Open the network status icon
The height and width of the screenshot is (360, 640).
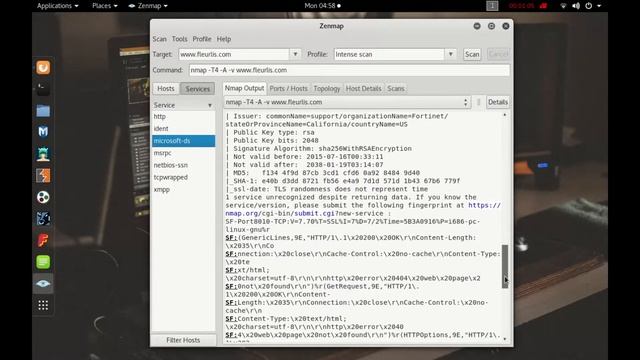(563, 6)
